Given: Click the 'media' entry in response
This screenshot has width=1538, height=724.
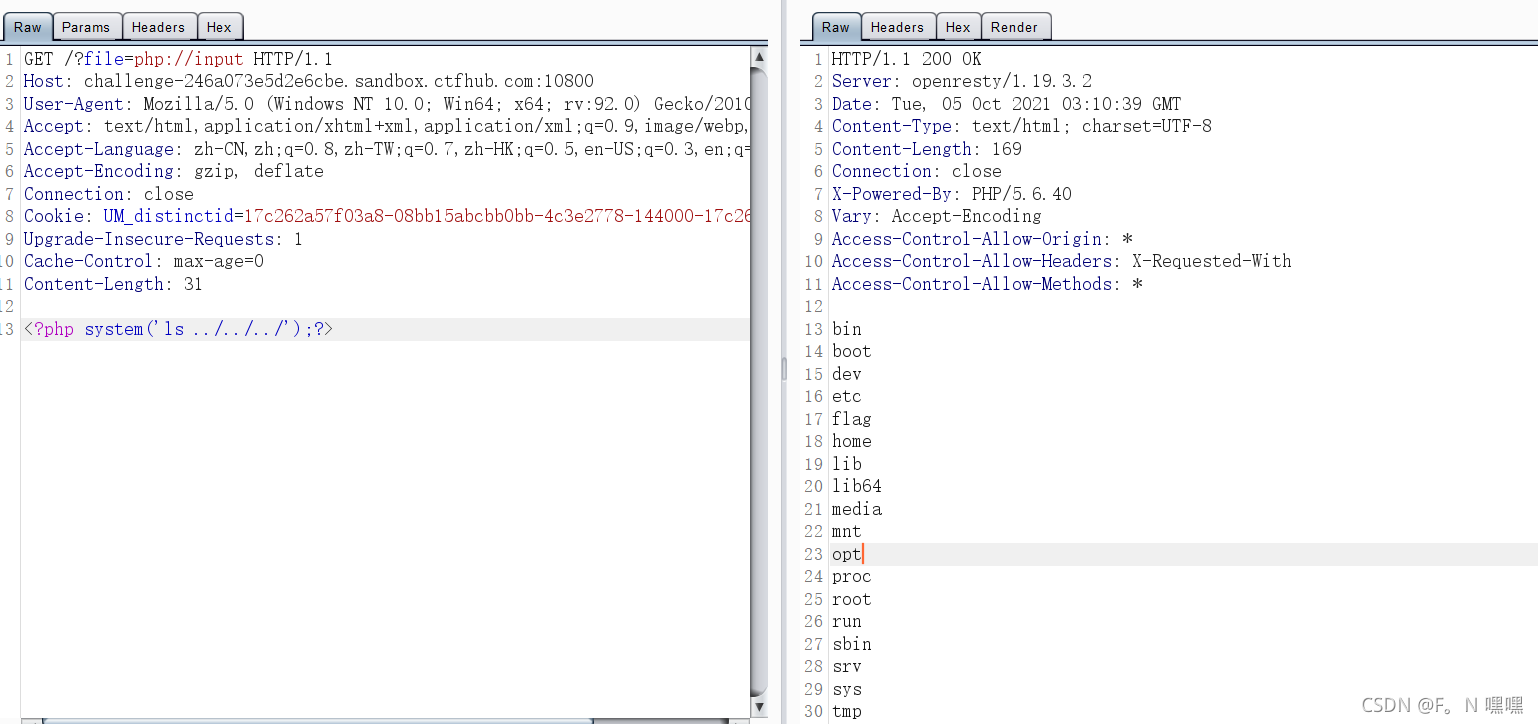Looking at the screenshot, I should [x=857, y=509].
